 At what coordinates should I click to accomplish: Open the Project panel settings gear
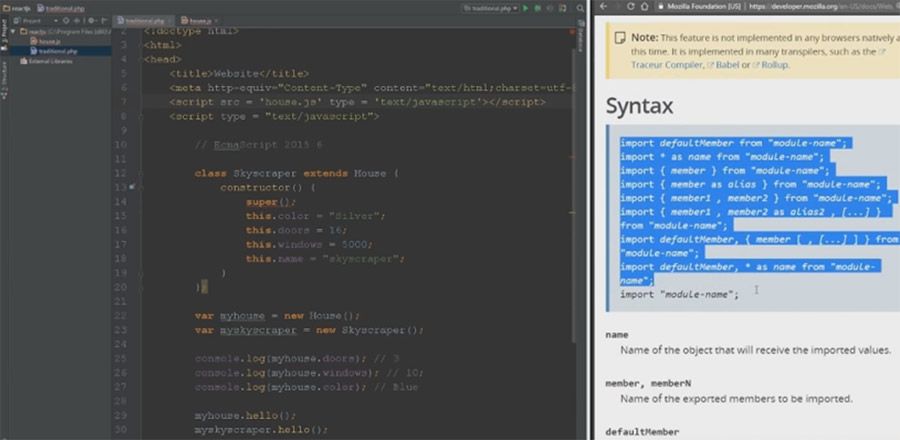pyautogui.click(x=91, y=21)
